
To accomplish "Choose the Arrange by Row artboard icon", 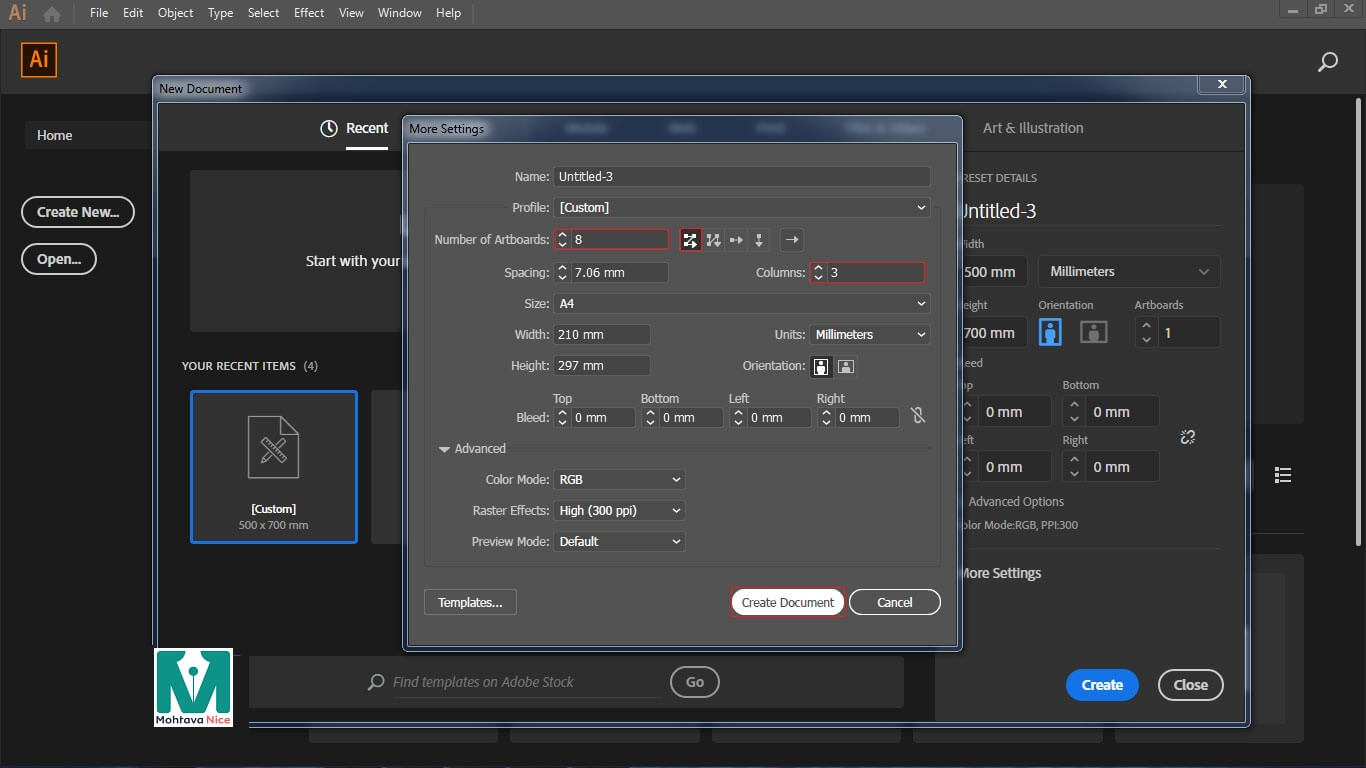I will 736,240.
